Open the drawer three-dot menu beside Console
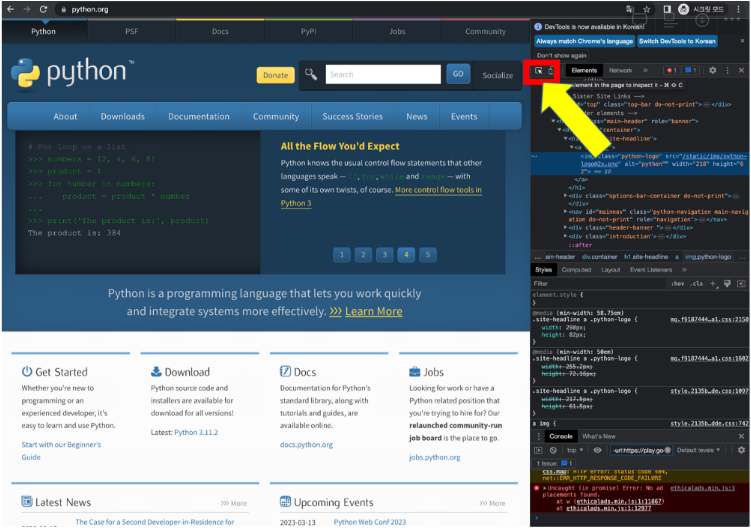 click(x=539, y=436)
